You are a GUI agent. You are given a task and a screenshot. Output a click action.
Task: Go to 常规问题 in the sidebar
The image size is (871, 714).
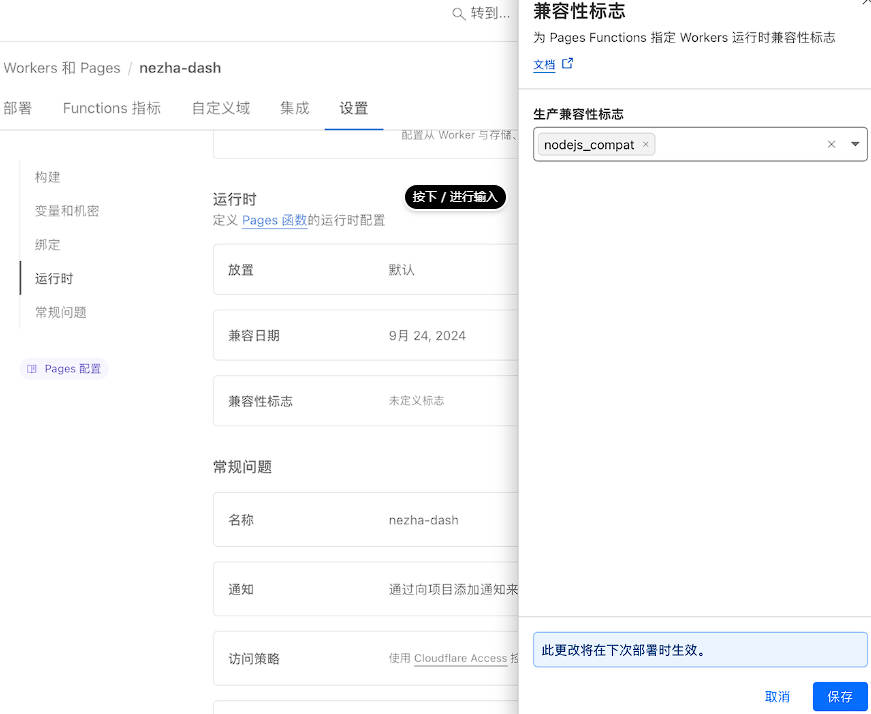click(x=61, y=313)
